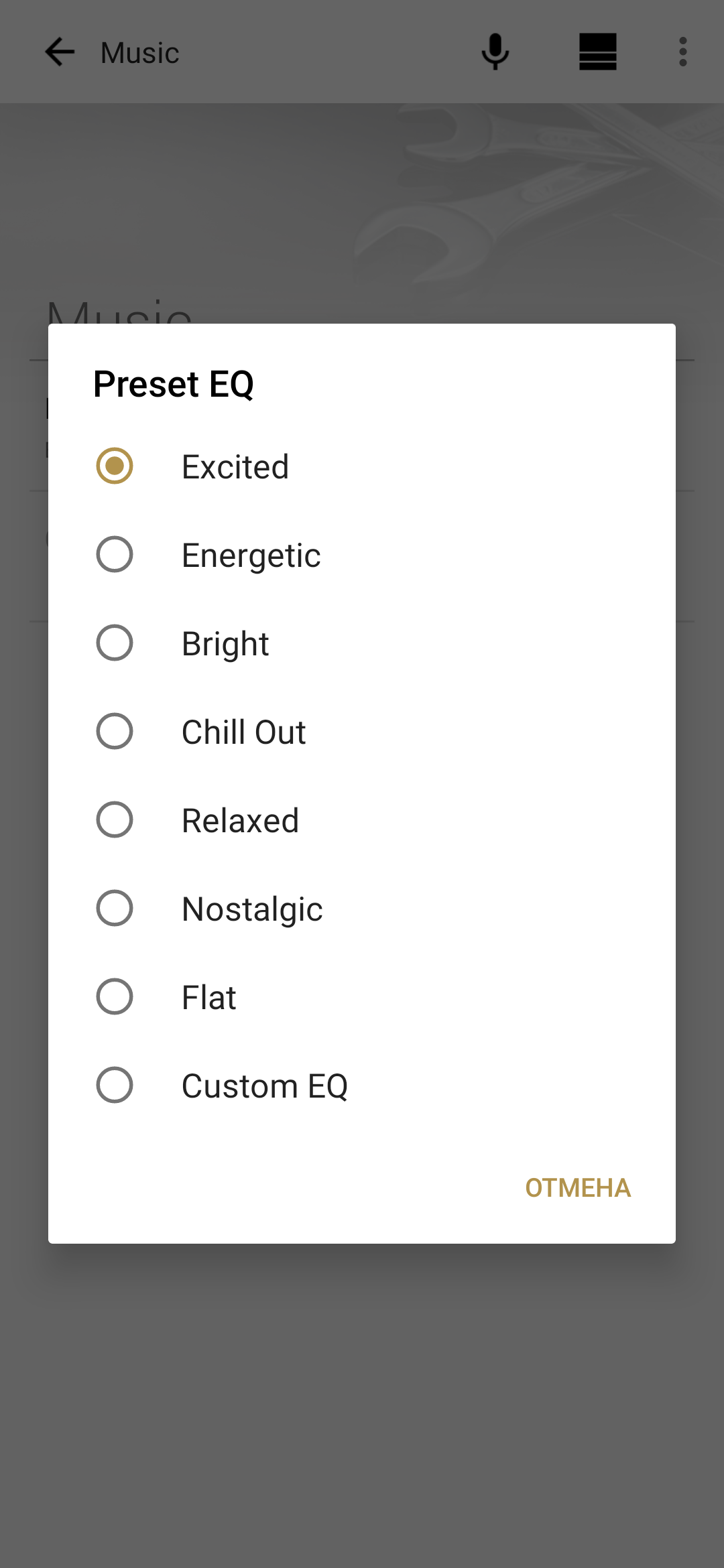Tap the Chill Out preset label
724x1568 pixels.
244,732
